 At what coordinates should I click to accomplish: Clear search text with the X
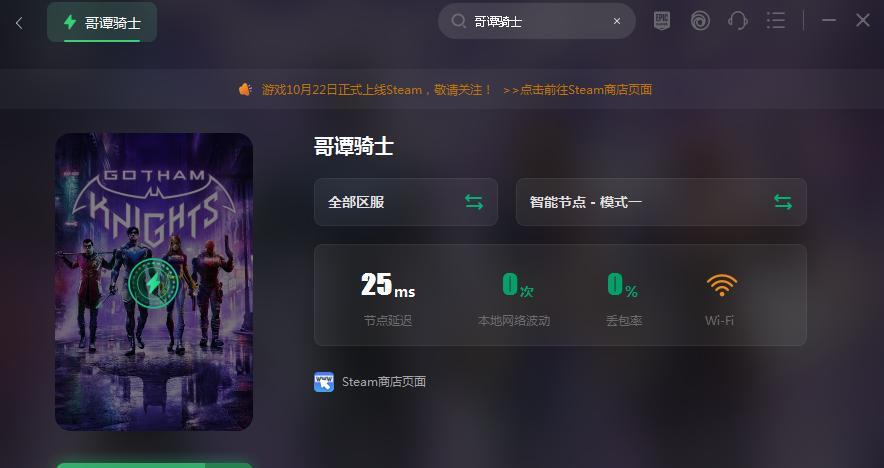pyautogui.click(x=617, y=21)
